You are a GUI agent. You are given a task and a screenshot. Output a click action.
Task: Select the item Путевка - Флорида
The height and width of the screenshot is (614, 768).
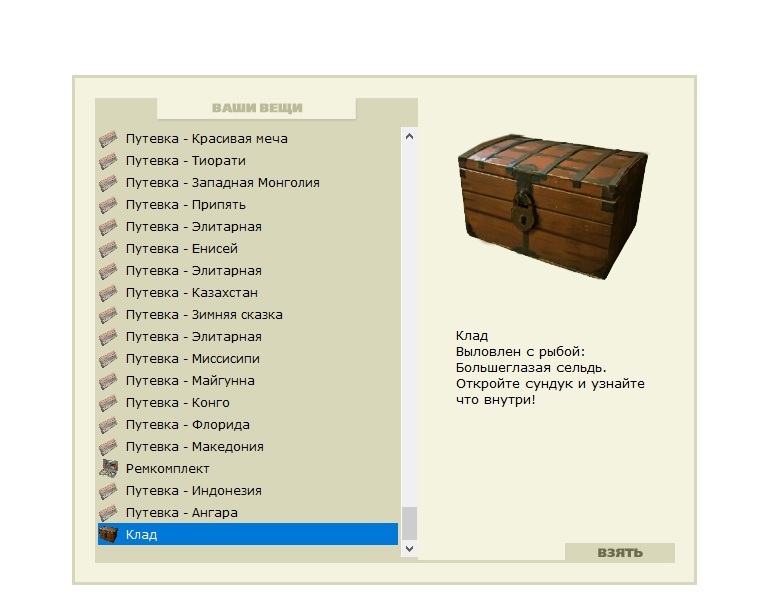point(248,425)
